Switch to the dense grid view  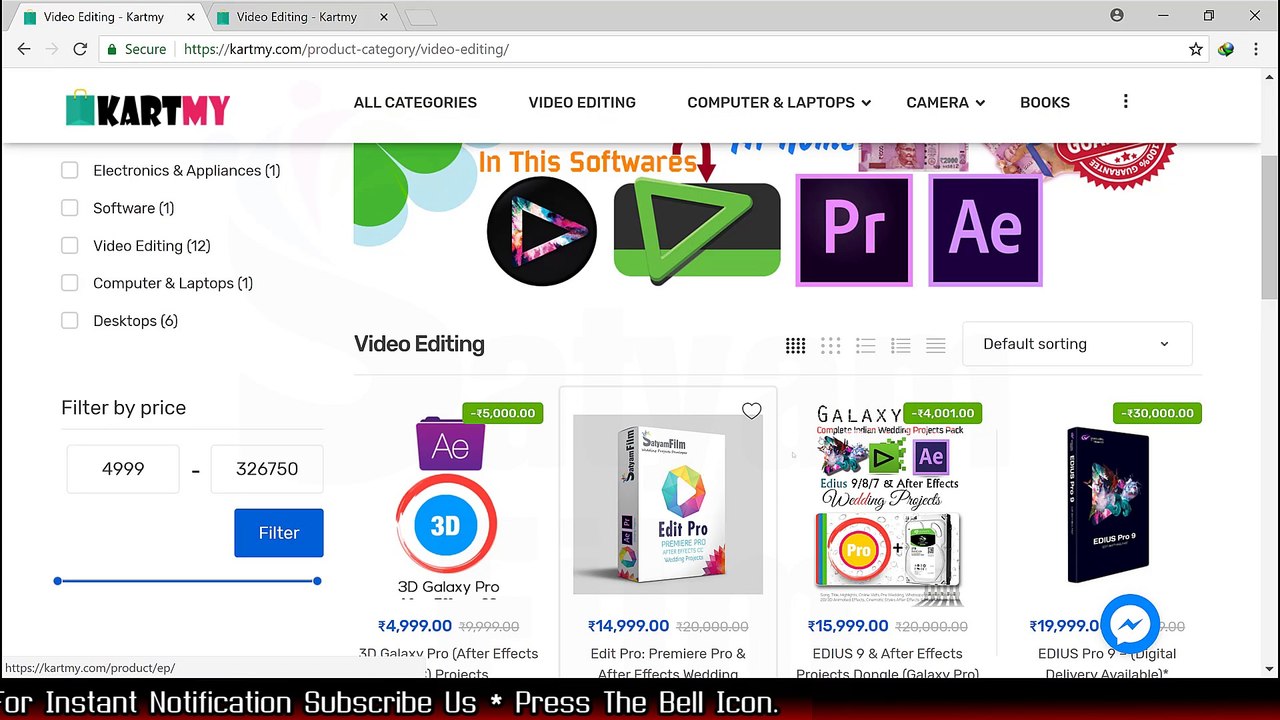796,345
